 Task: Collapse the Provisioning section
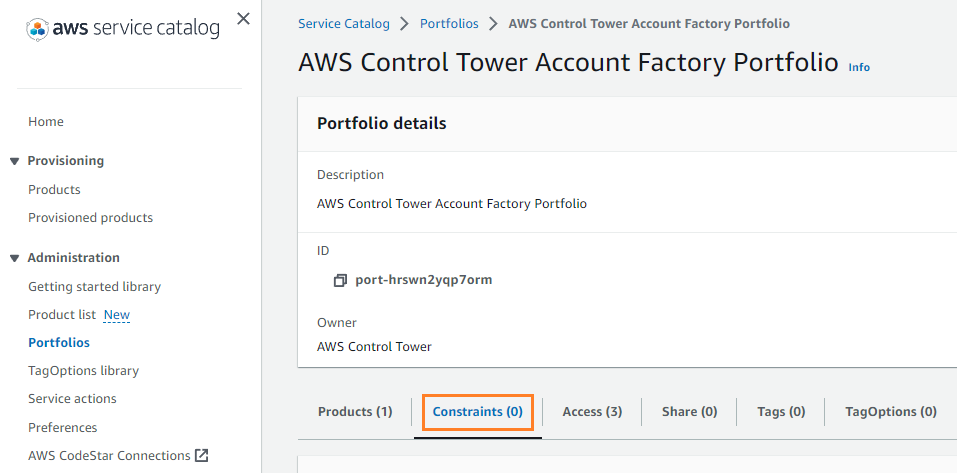click(x=15, y=161)
